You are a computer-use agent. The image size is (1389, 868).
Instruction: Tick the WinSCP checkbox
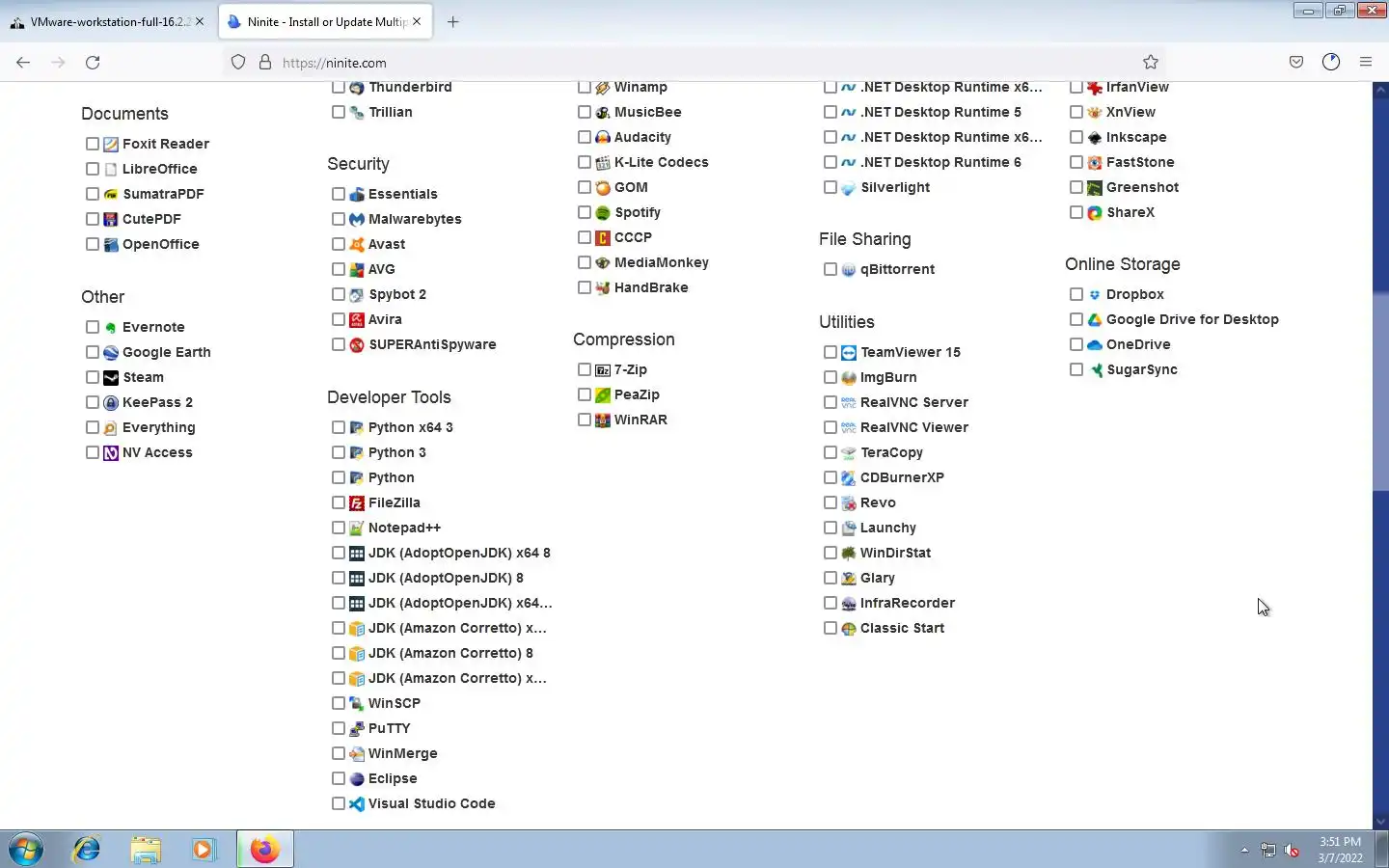click(339, 703)
